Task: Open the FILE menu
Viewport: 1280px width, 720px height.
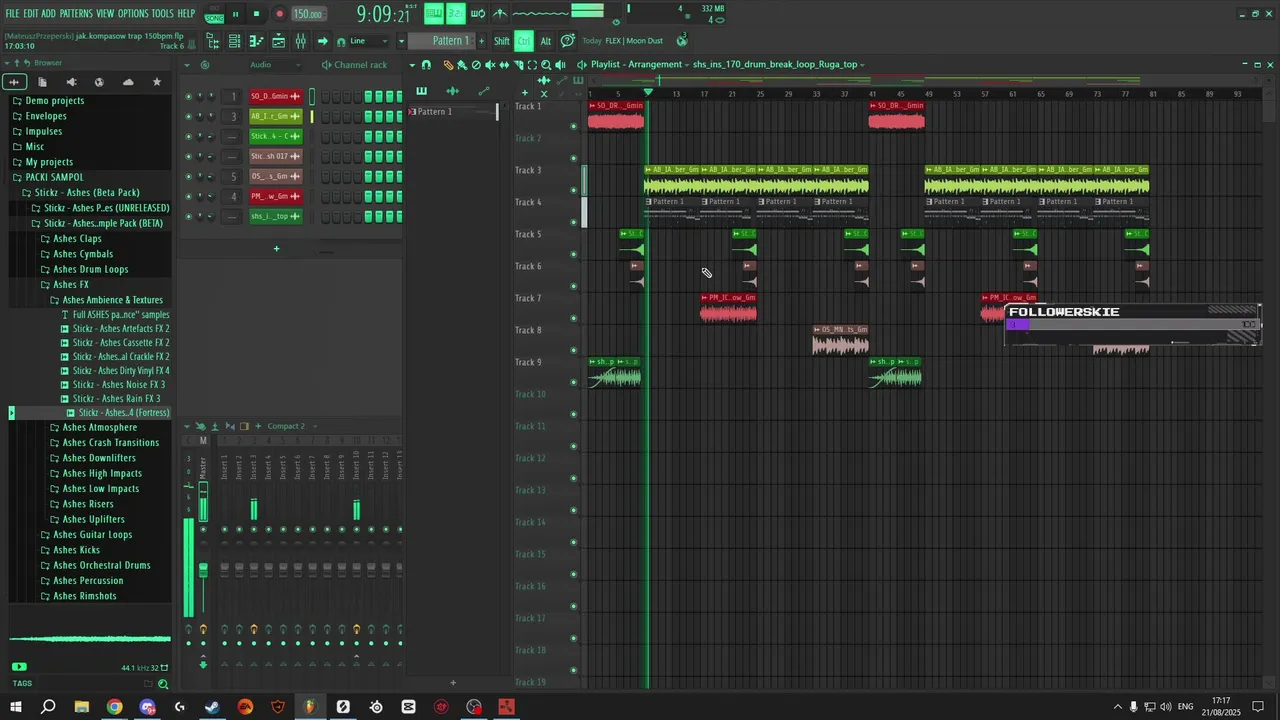Action: 12,14
